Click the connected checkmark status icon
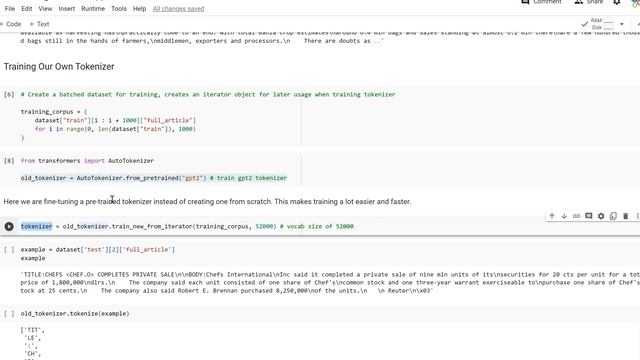 click(x=584, y=24)
